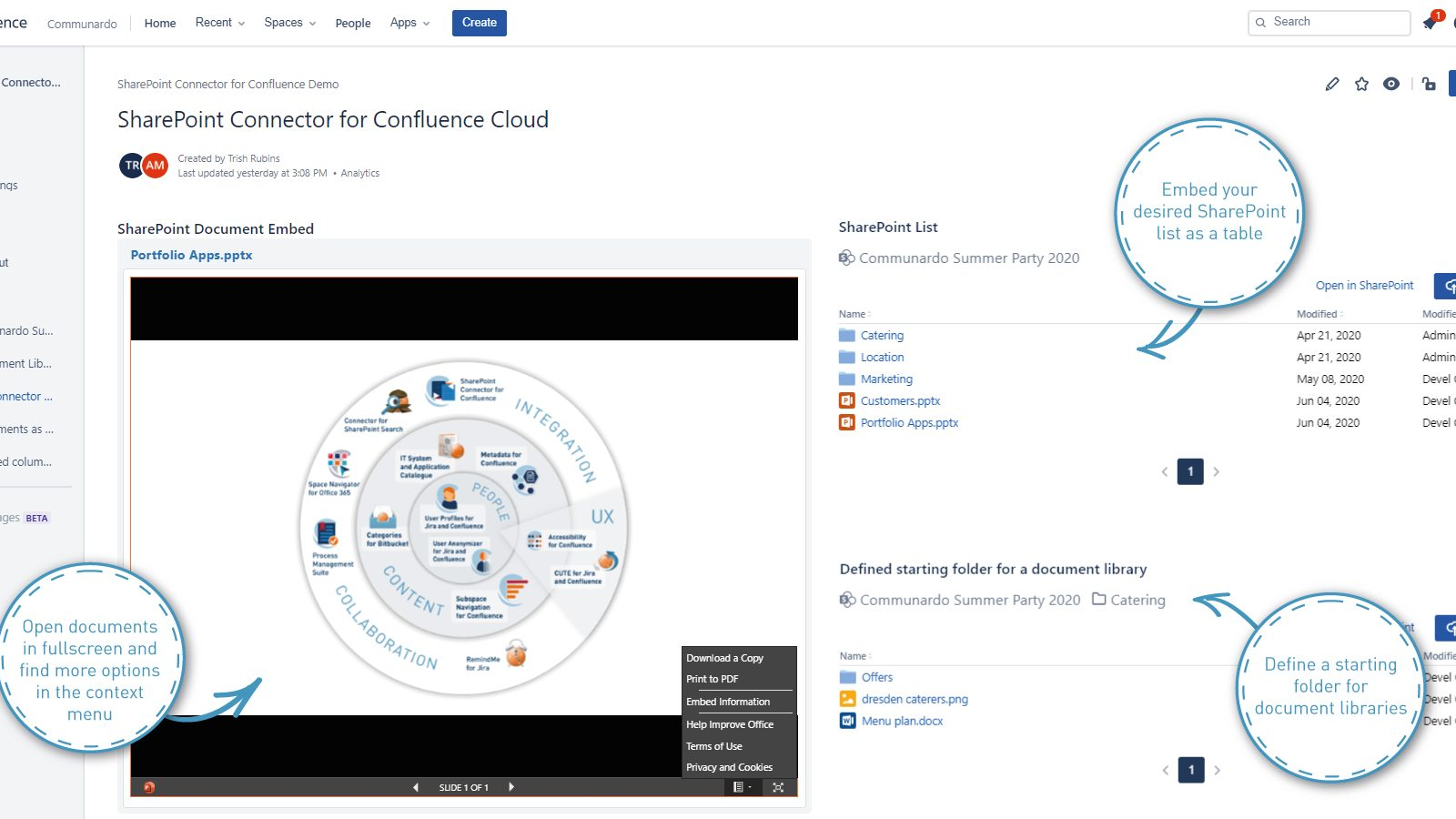This screenshot has height=819, width=1456.
Task: Sort SharePoint list by Modified column
Action: pos(1319,314)
